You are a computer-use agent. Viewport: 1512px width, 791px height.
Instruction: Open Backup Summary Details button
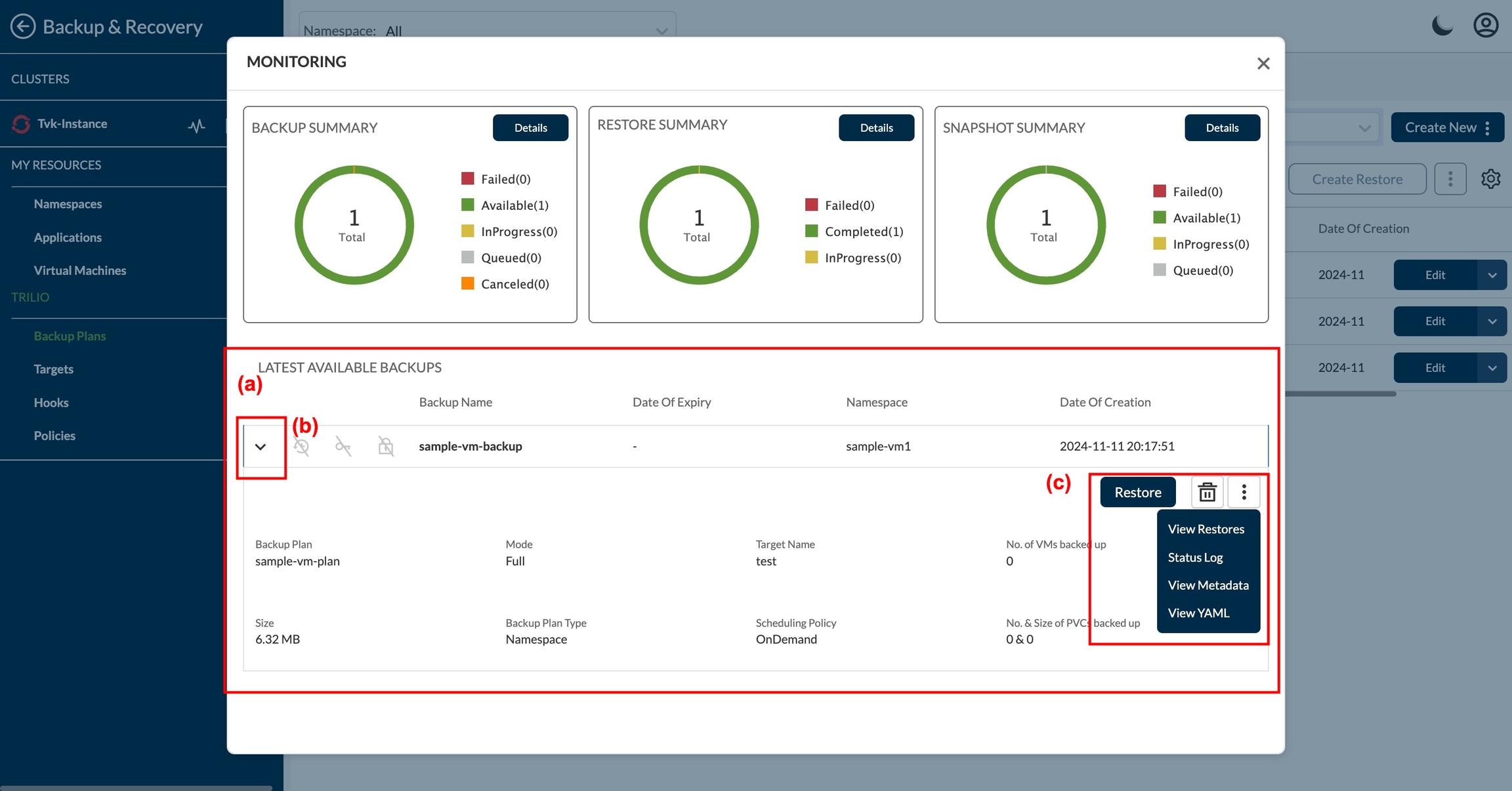(530, 128)
